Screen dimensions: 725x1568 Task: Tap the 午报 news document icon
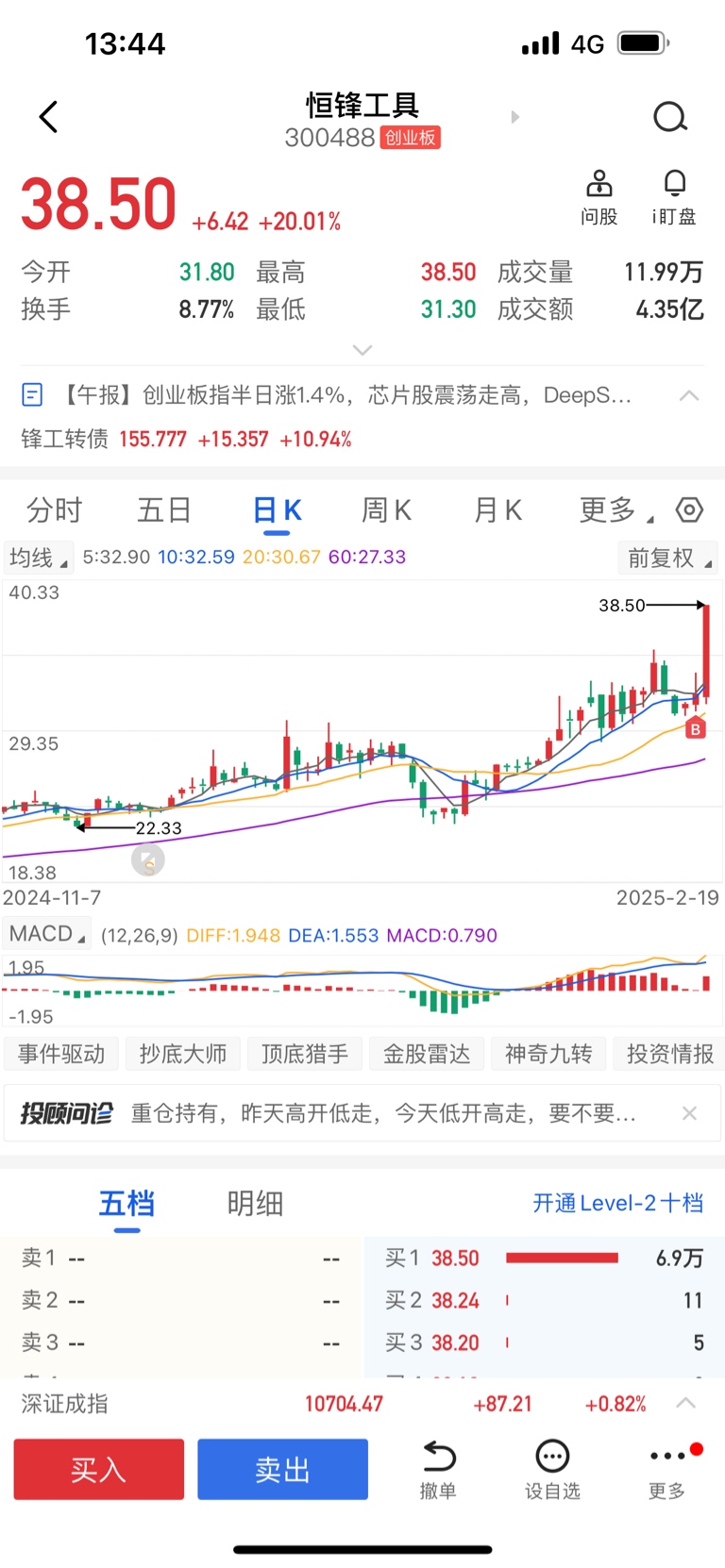click(x=32, y=394)
